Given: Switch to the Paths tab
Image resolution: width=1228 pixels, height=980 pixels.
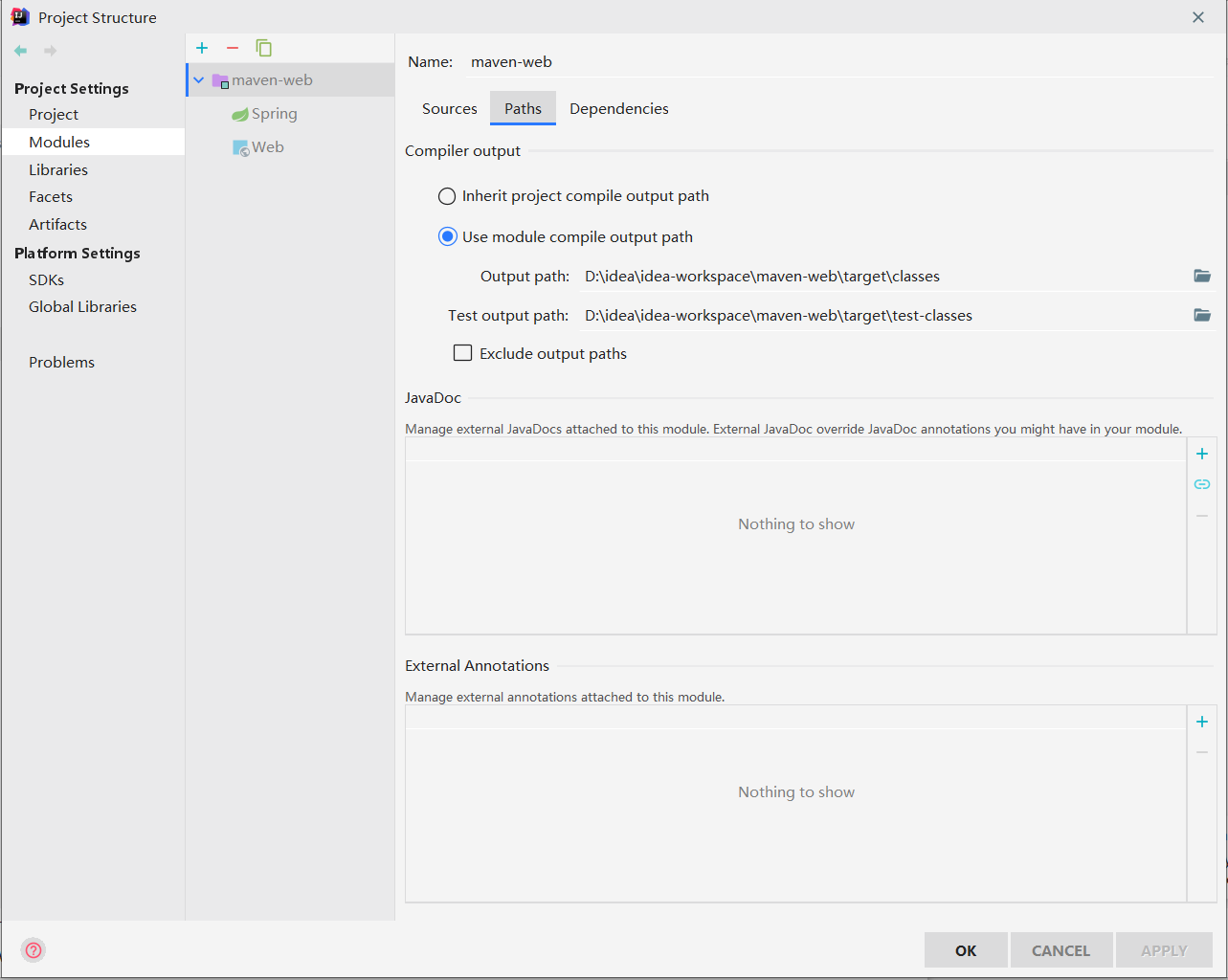Looking at the screenshot, I should pyautogui.click(x=523, y=109).
